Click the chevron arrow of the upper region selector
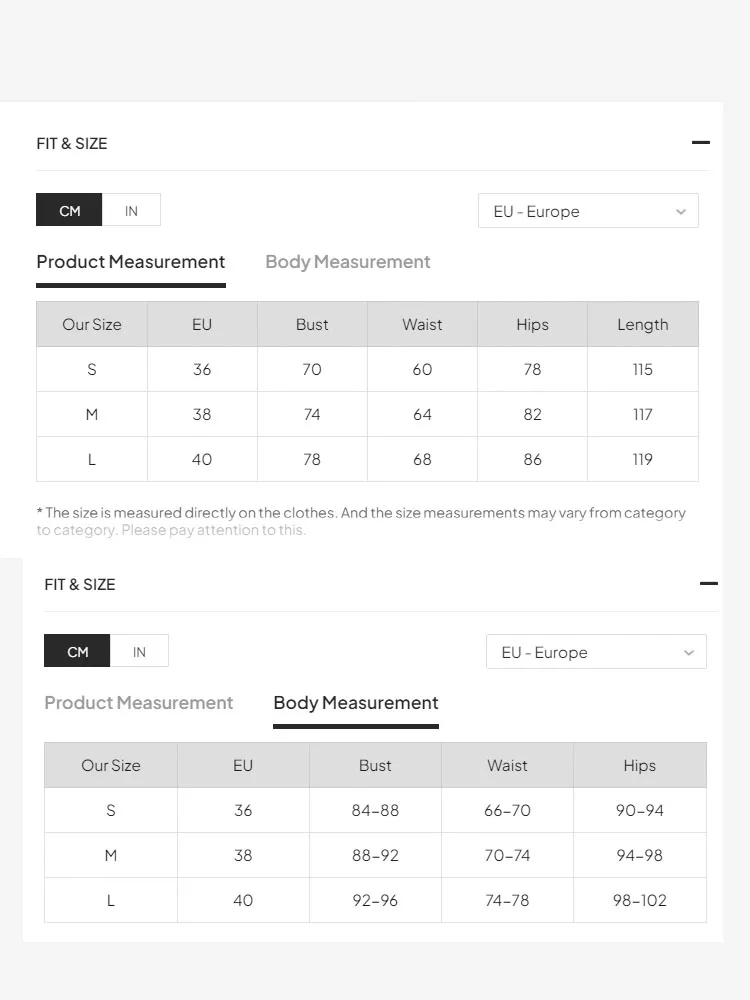 (x=680, y=212)
